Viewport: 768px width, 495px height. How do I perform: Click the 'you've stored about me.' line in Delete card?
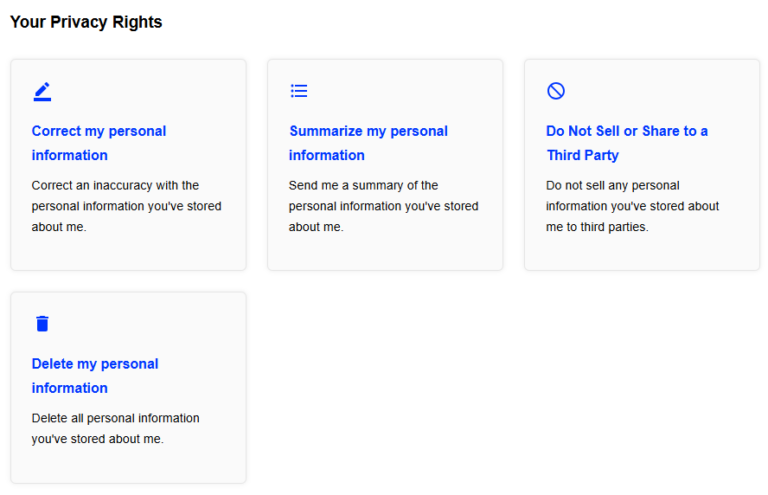(97, 438)
